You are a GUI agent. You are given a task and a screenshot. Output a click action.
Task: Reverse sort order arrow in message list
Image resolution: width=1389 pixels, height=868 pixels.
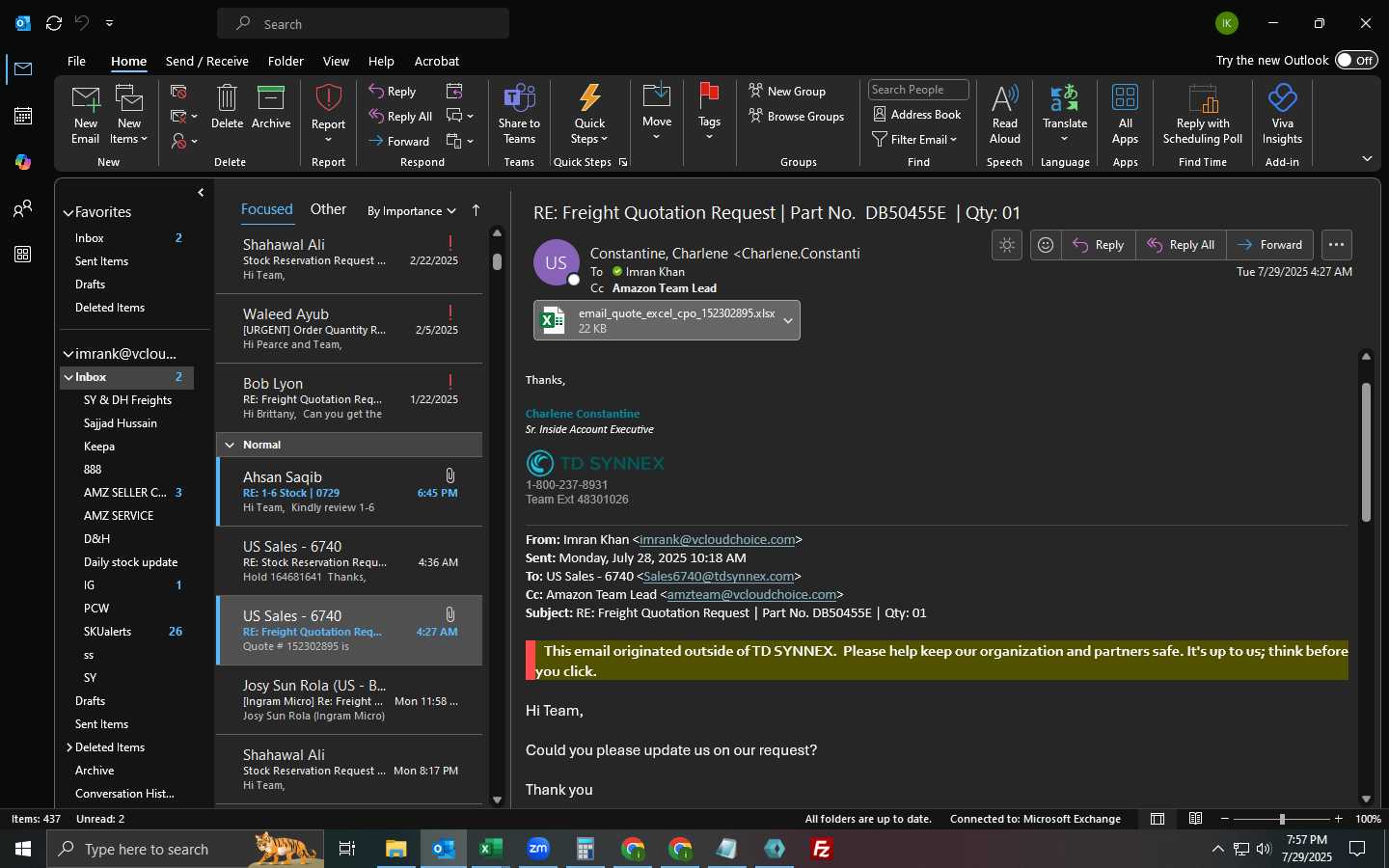click(x=476, y=210)
